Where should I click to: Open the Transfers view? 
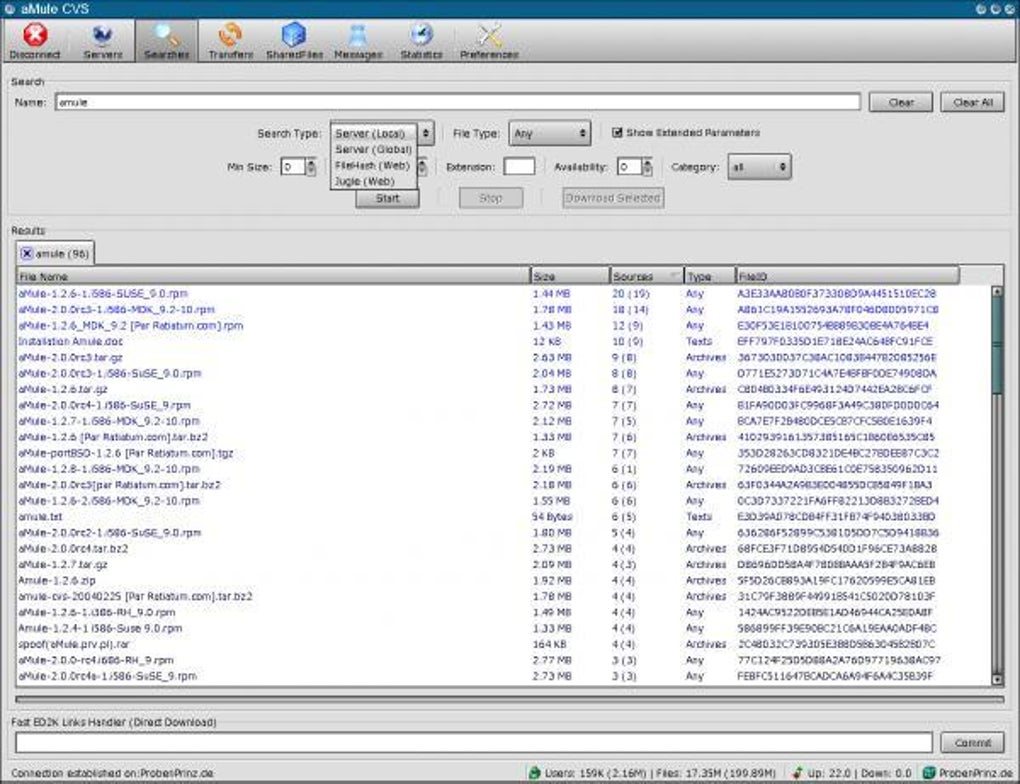(x=231, y=40)
